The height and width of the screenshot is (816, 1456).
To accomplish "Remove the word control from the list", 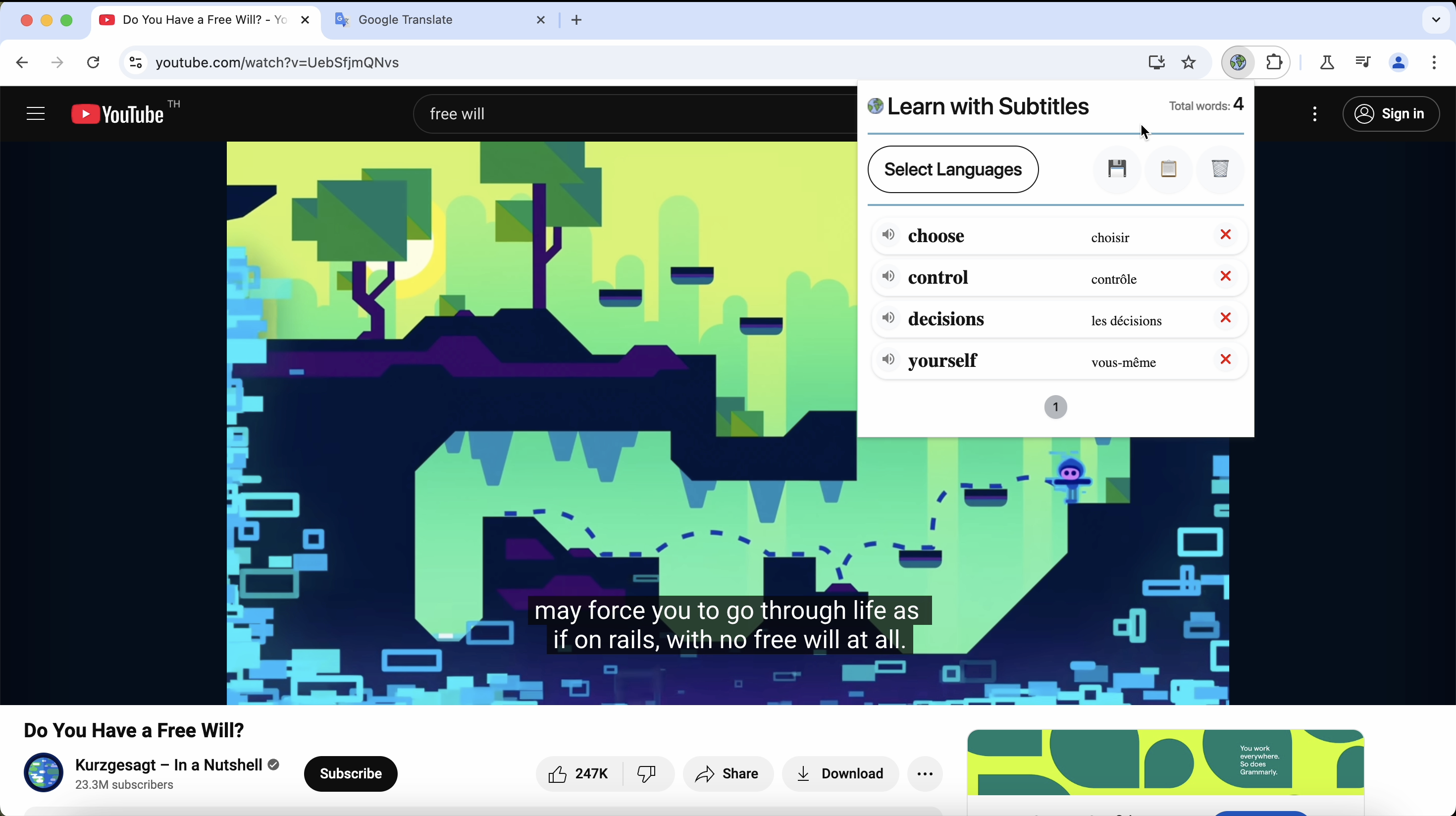I will pyautogui.click(x=1225, y=276).
